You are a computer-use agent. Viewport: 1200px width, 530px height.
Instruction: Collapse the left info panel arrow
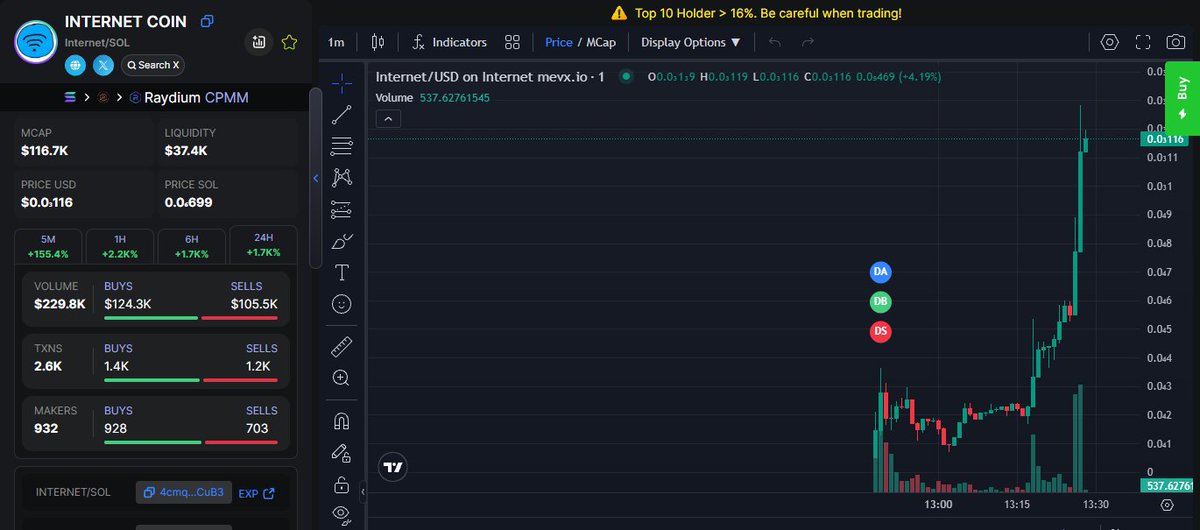tap(316, 178)
